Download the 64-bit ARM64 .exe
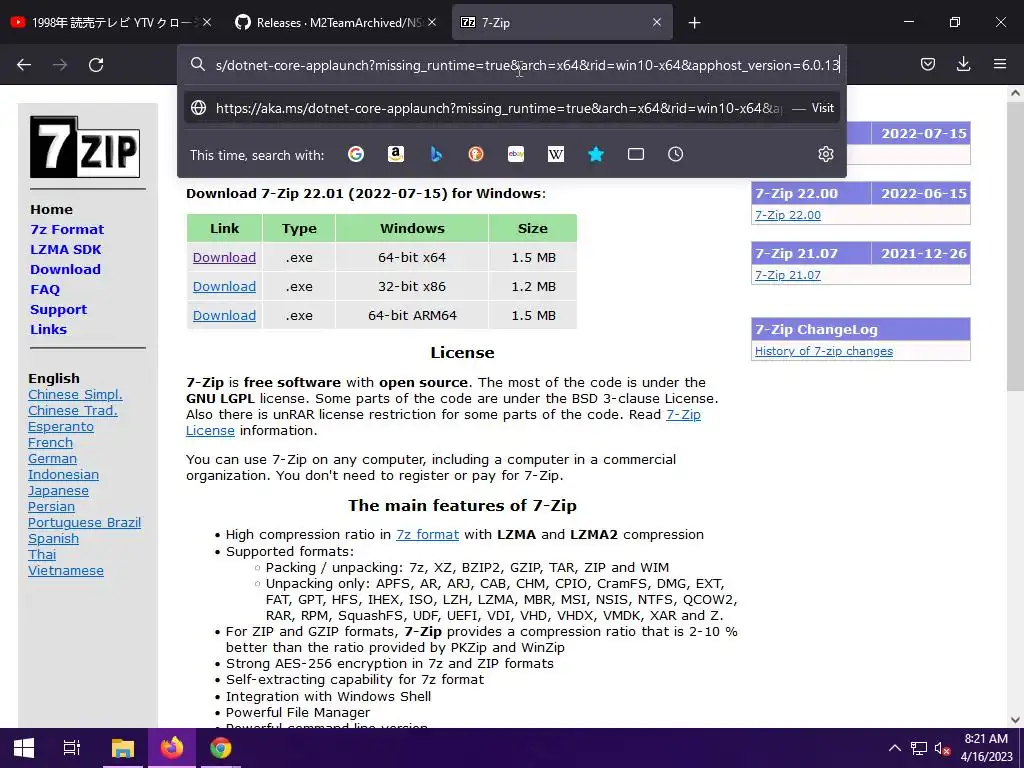This screenshot has height=768, width=1024. pos(224,315)
